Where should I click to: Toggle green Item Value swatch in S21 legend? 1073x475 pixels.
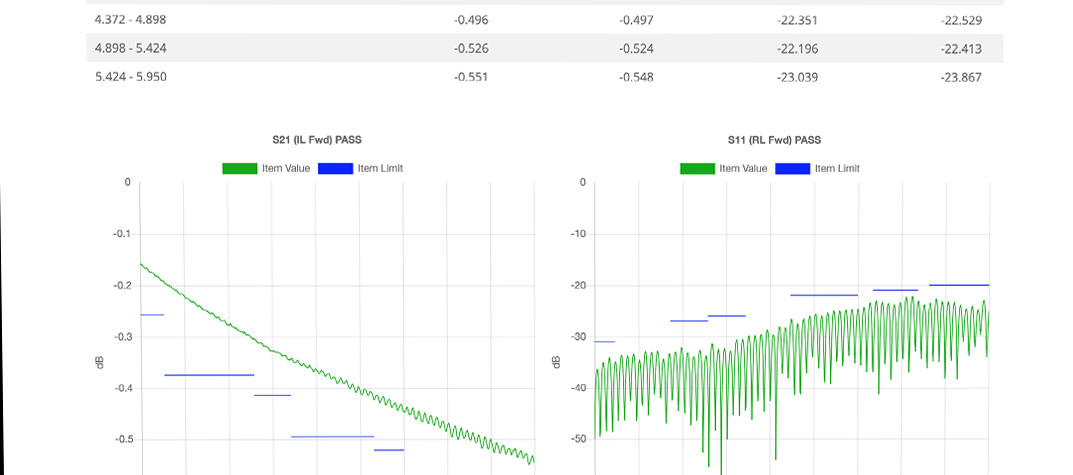[x=239, y=168]
